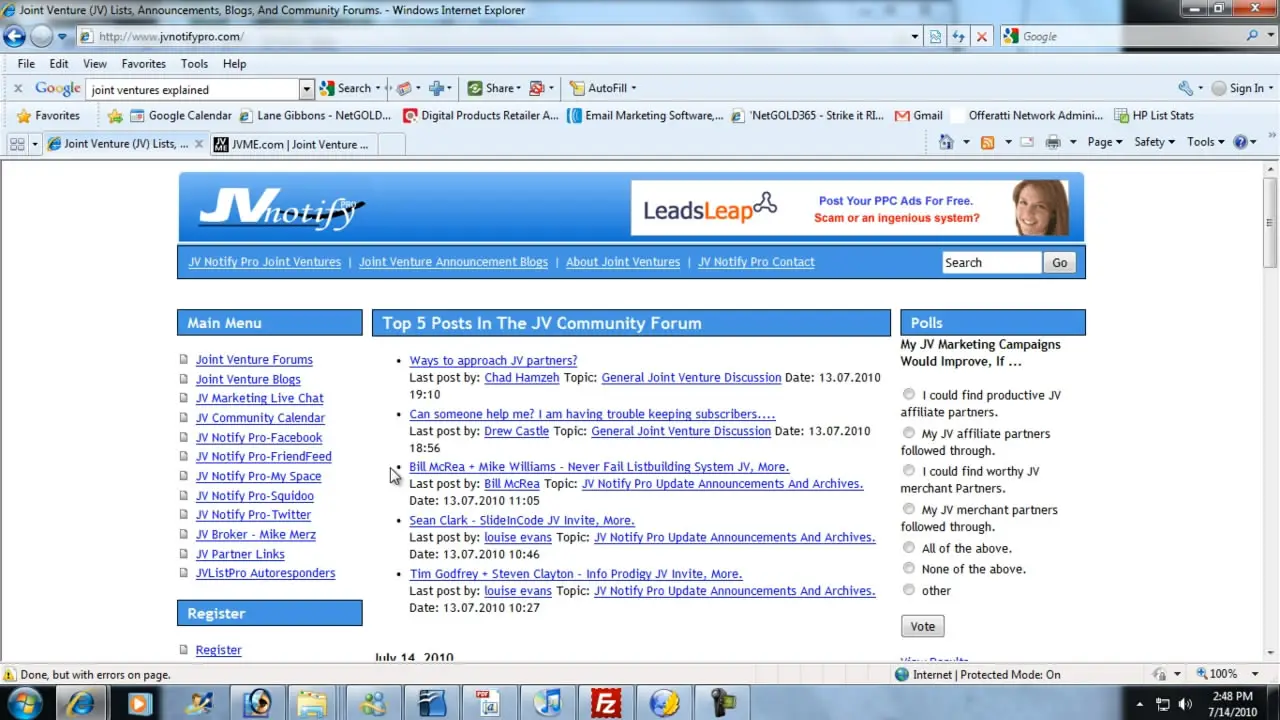Viewport: 1280px width, 720px height.
Task: Go back with the browser Back arrow
Action: point(14,37)
